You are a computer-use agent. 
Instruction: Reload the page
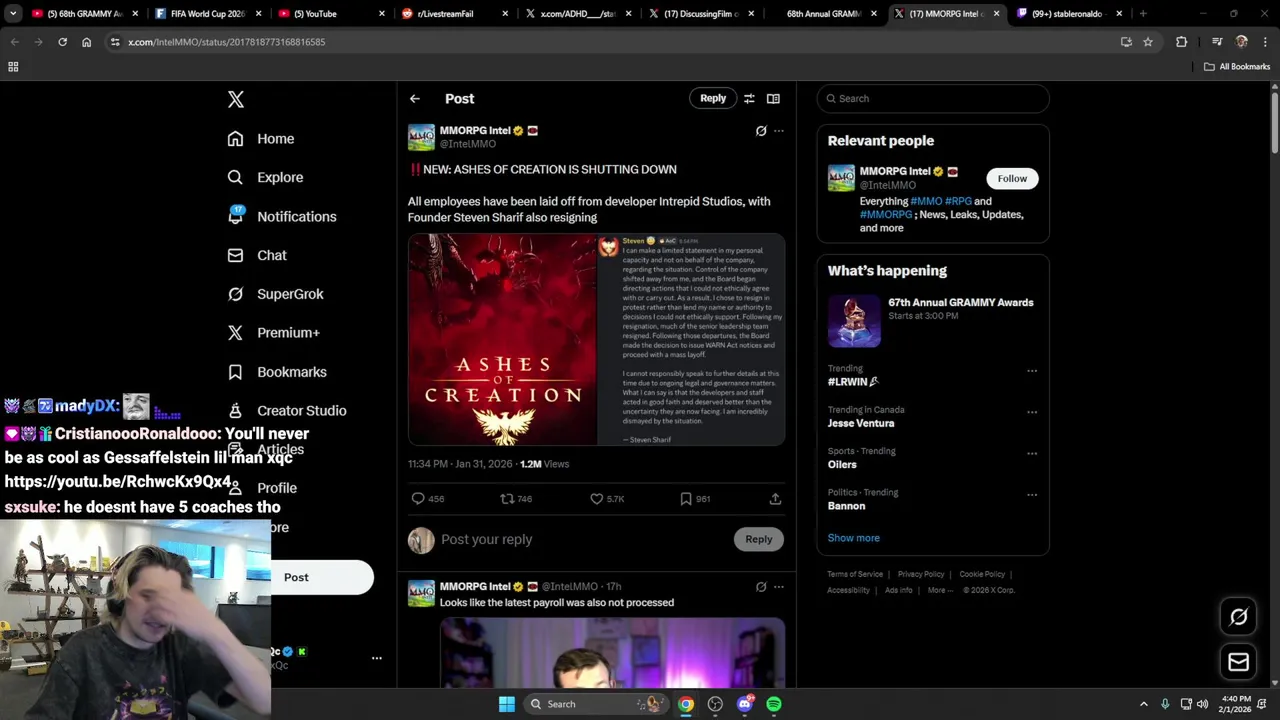(62, 42)
